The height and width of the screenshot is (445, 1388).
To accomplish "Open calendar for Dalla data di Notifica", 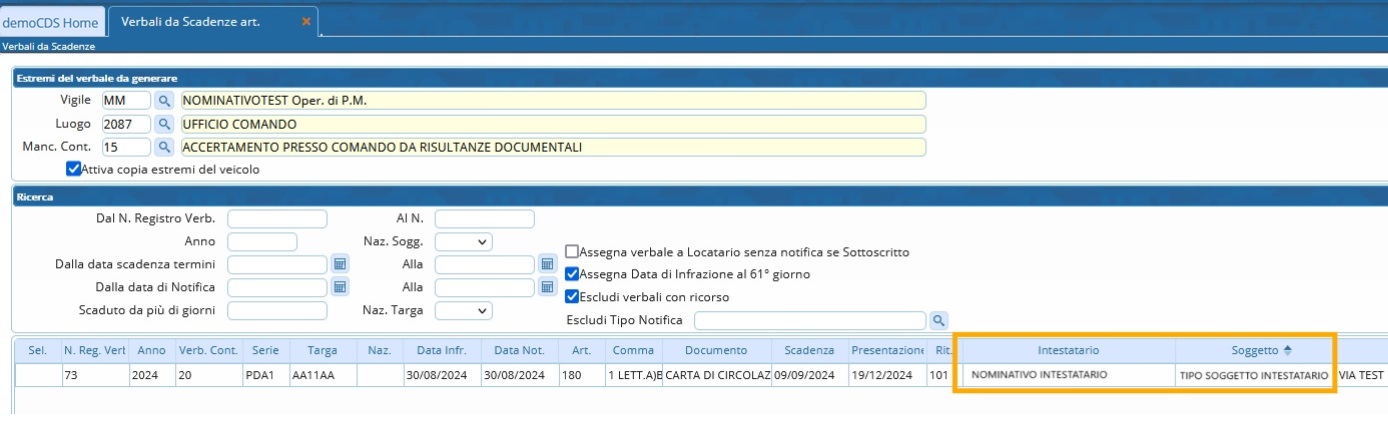I will pos(340,287).
